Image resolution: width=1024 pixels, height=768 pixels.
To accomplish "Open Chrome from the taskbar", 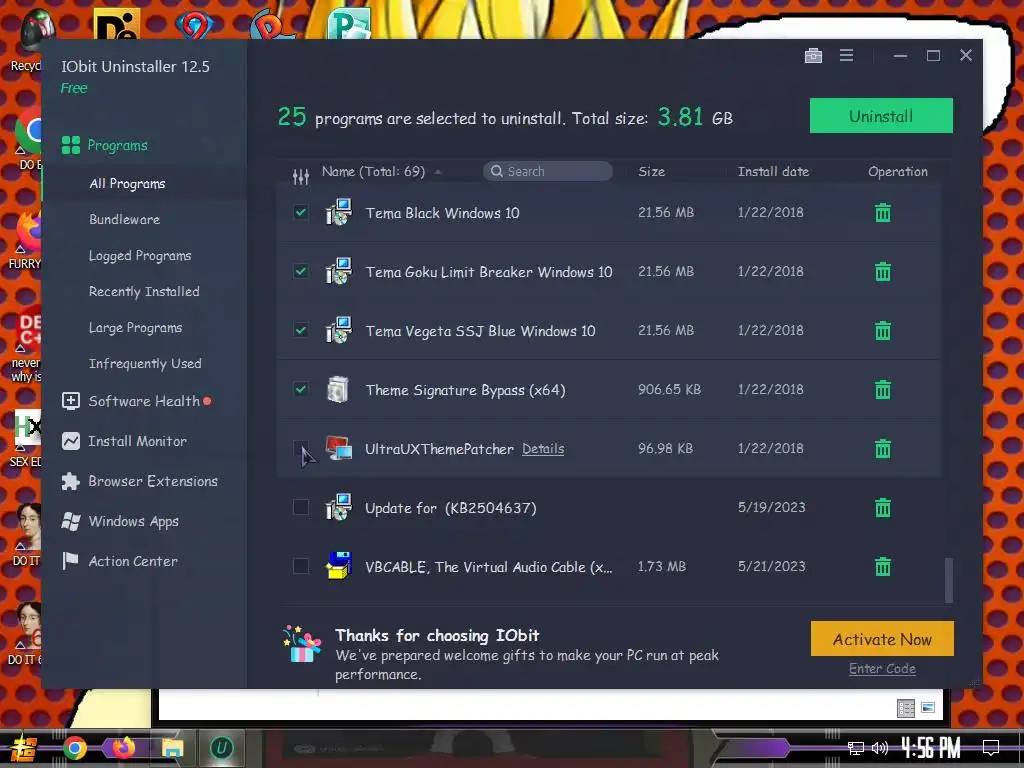I will click(x=74, y=748).
